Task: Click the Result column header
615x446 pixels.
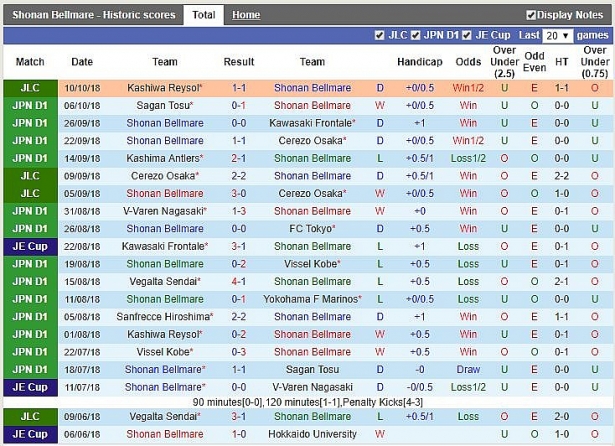Action: pos(239,62)
